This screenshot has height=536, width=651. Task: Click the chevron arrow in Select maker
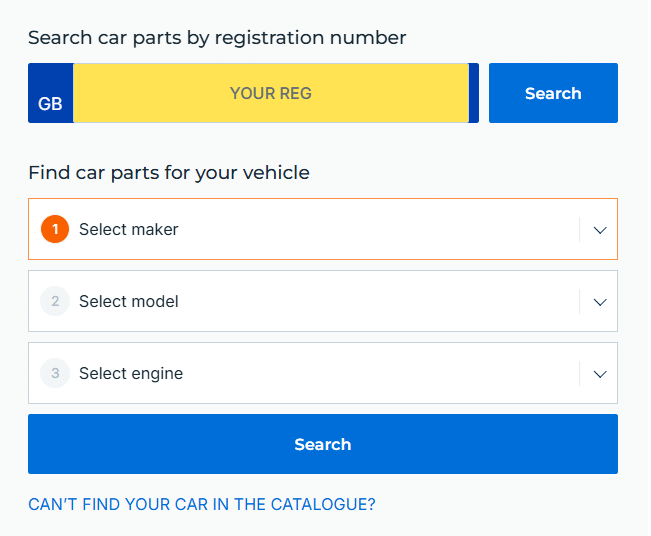click(x=600, y=230)
